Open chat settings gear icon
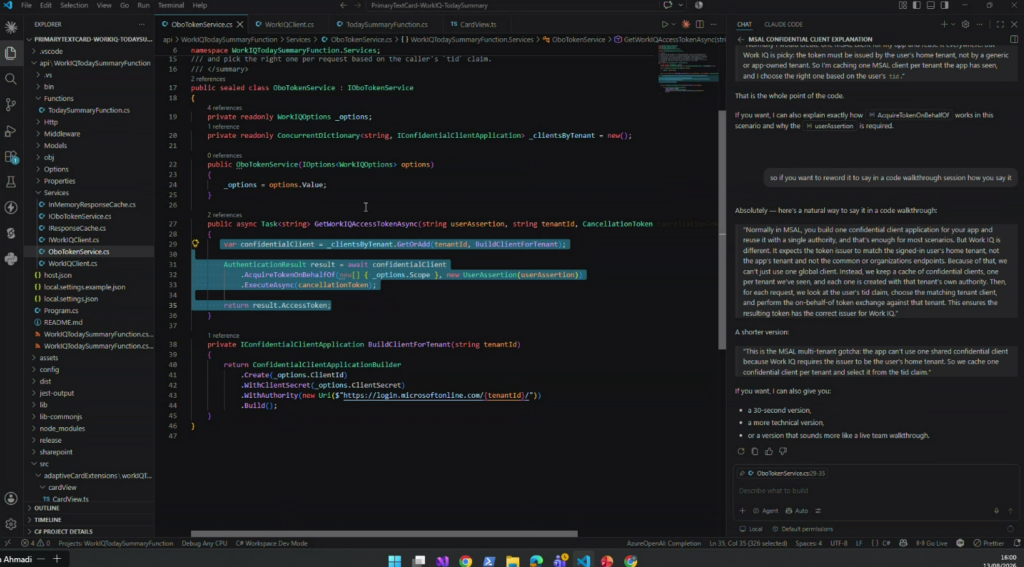 965,24
